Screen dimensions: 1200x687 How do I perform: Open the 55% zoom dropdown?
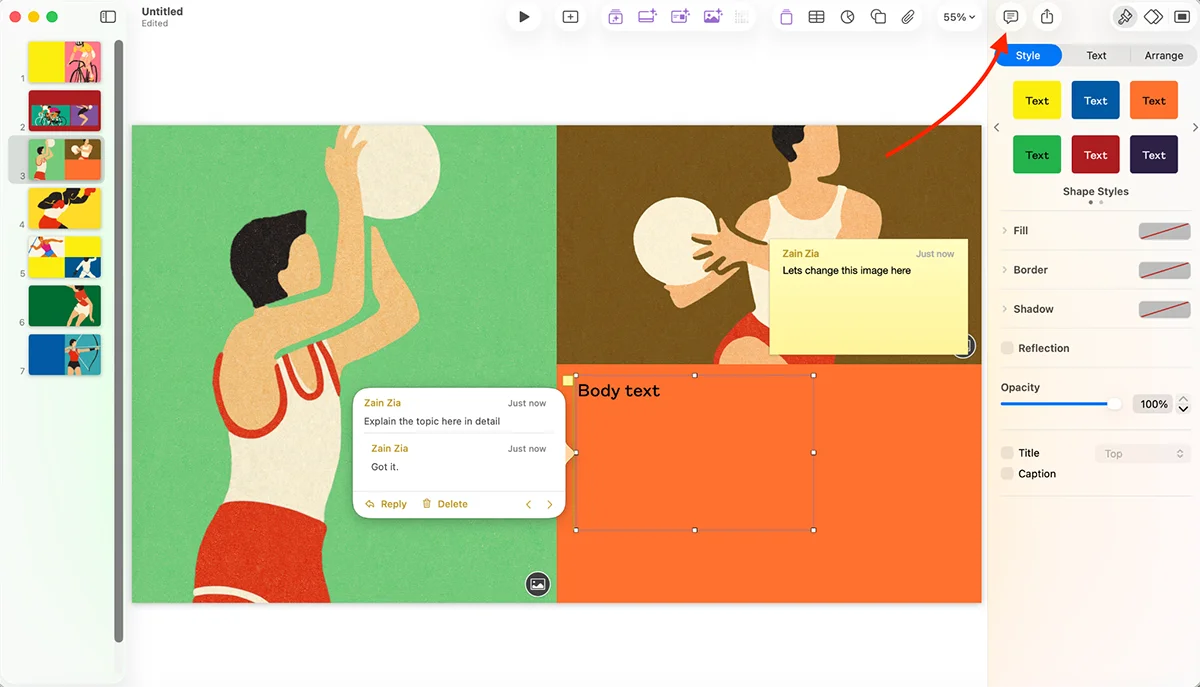(959, 17)
